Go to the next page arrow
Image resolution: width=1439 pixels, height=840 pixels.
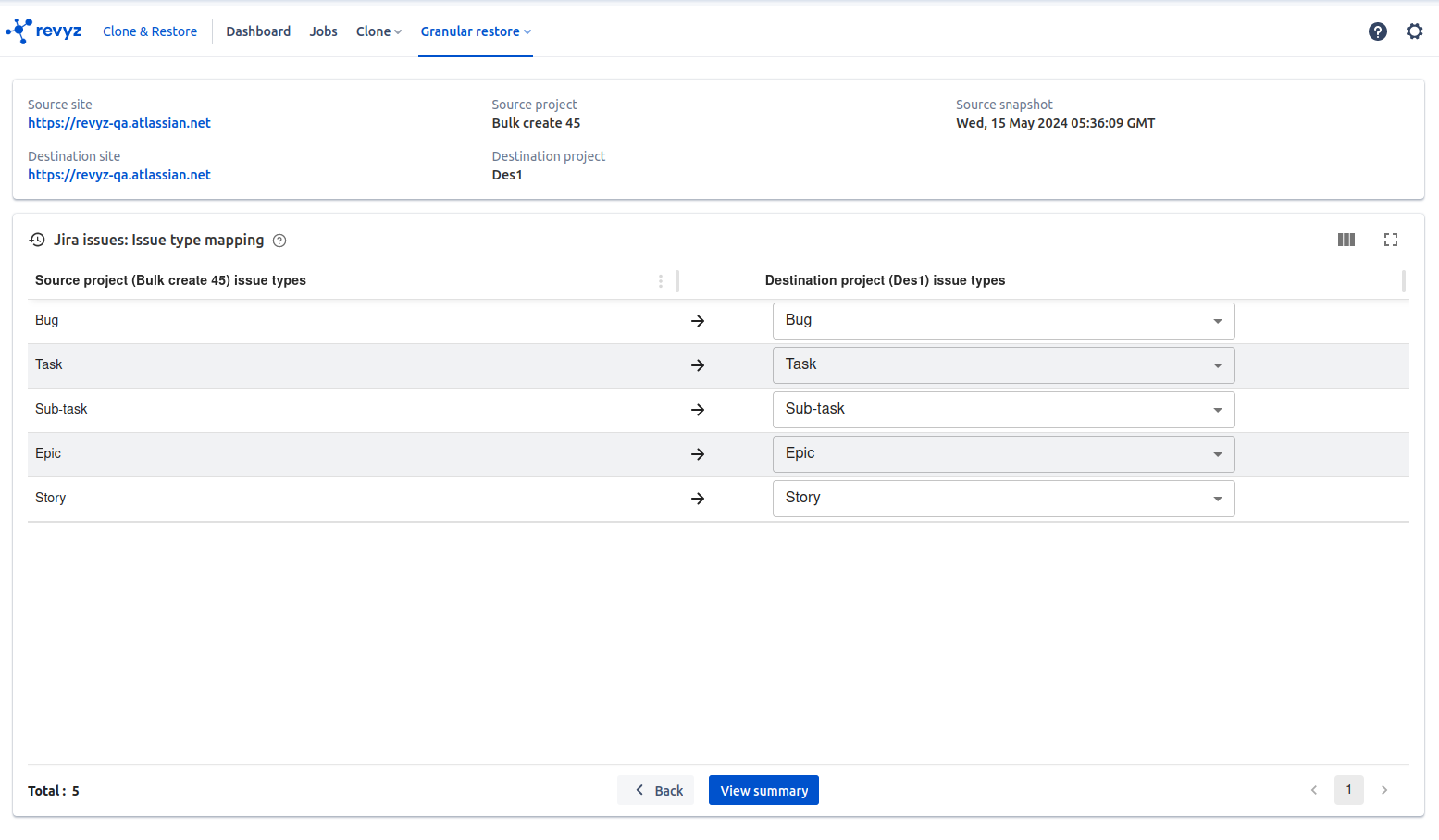pos(1383,790)
